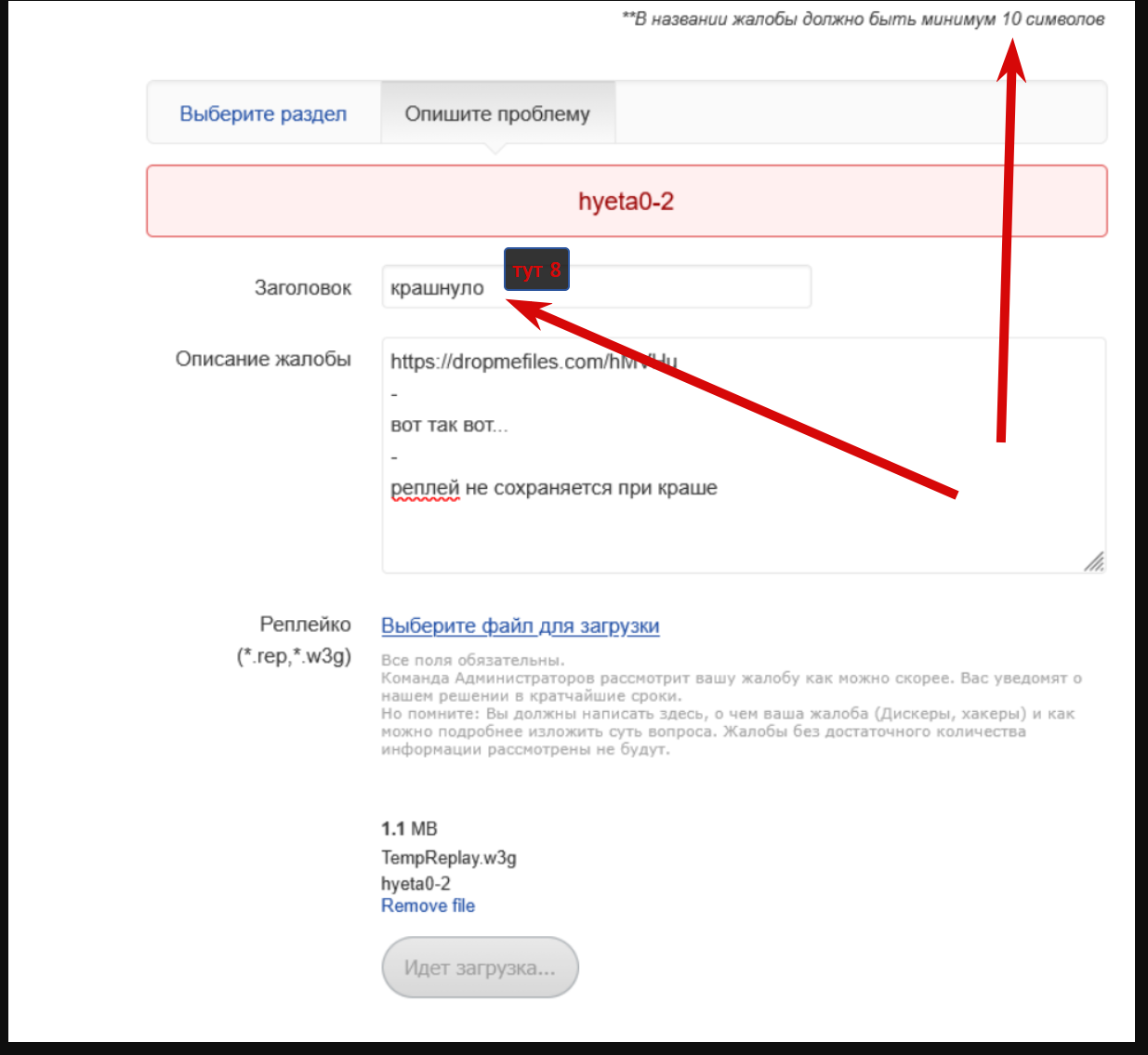1148x1055 pixels.
Task: Click the Выберите файл для загрузки link
Action: 521,626
